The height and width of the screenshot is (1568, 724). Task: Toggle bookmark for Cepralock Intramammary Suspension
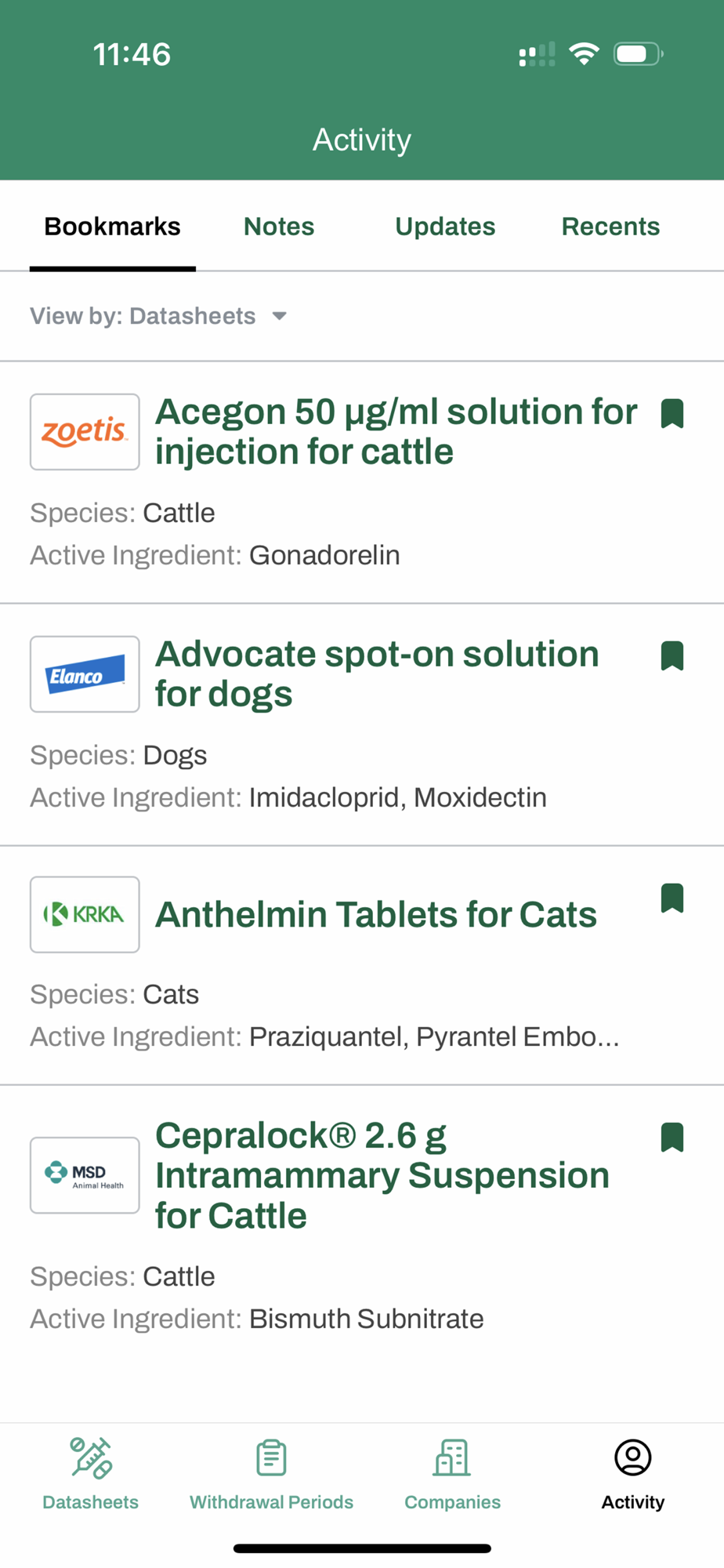(x=672, y=1137)
